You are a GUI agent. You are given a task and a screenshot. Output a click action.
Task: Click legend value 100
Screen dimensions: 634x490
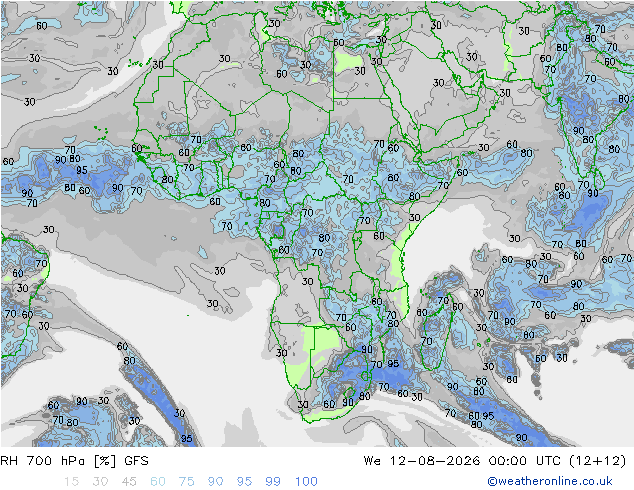(x=306, y=482)
